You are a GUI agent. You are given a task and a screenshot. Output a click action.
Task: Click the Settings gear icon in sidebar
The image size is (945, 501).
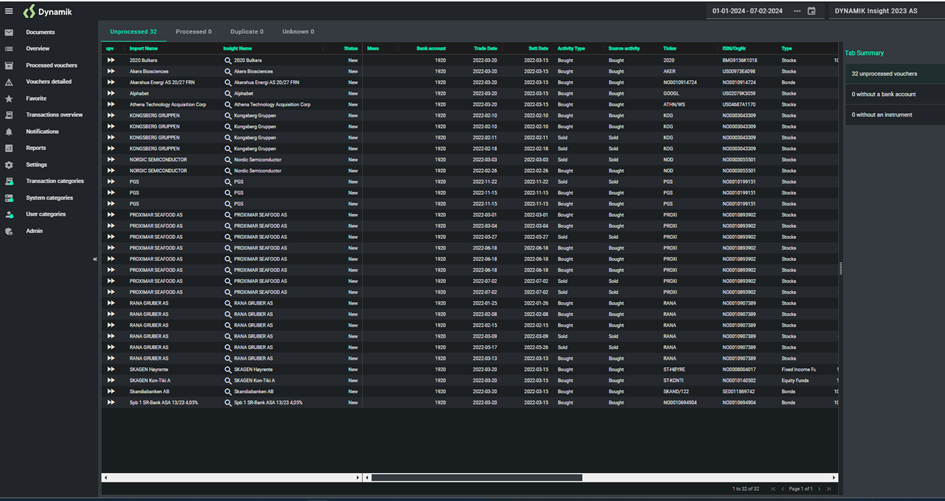point(9,165)
